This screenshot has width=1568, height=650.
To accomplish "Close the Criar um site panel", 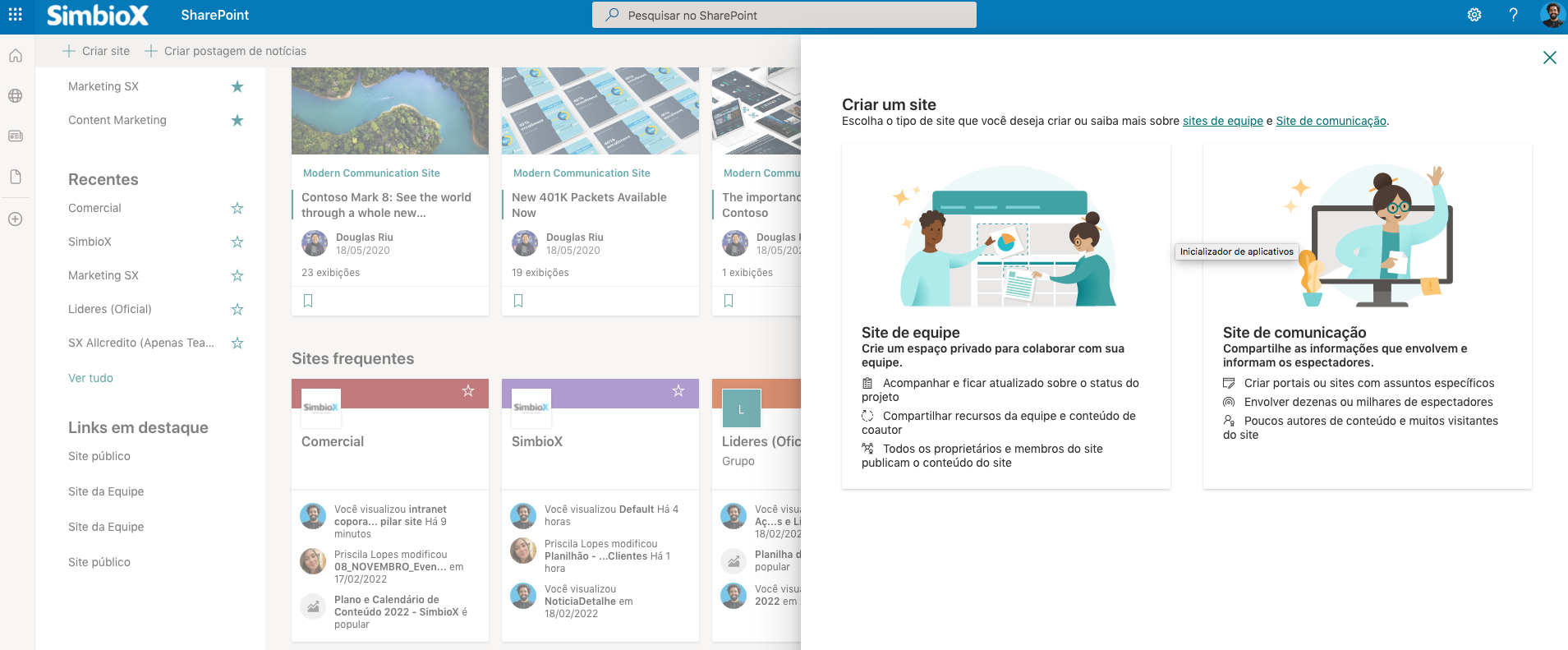I will pyautogui.click(x=1549, y=58).
